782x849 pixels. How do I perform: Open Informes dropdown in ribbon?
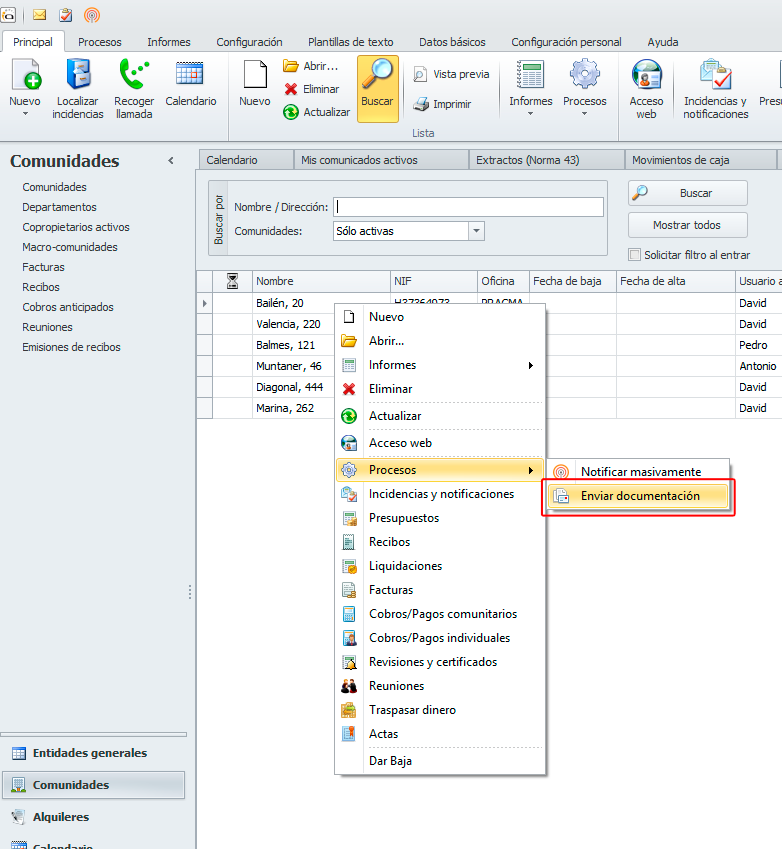530,88
